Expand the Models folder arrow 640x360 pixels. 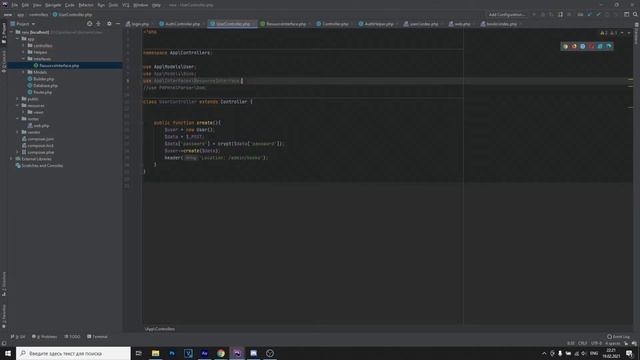pyautogui.click(x=23, y=72)
